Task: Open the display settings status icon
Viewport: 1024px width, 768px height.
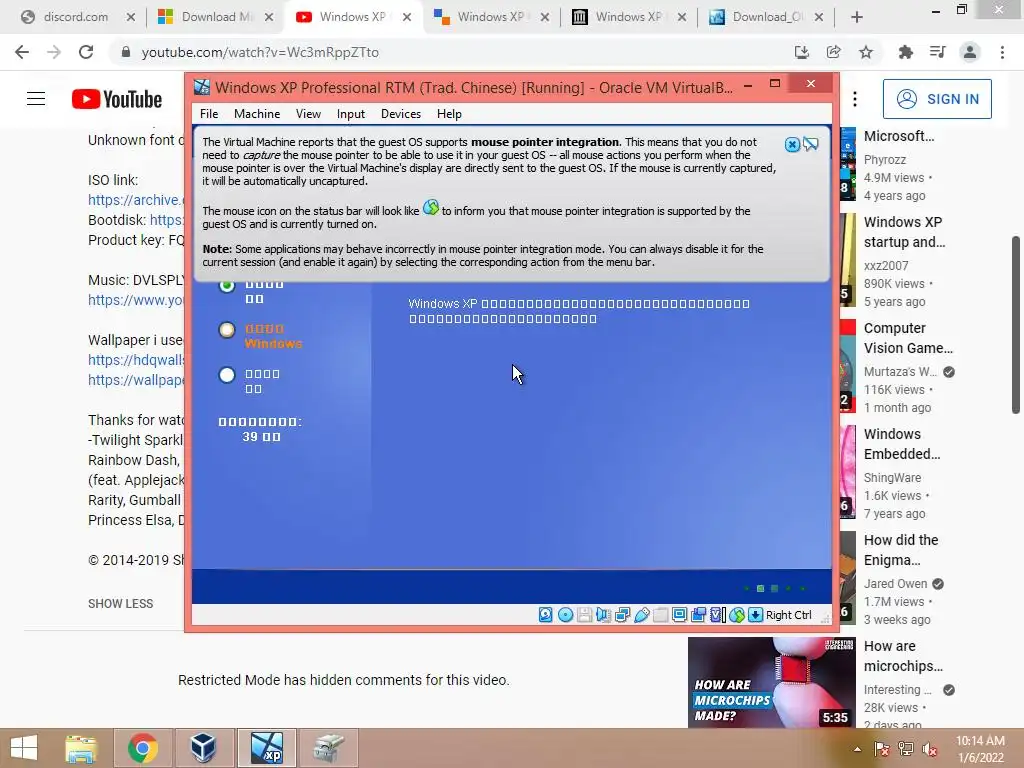Action: [680, 615]
